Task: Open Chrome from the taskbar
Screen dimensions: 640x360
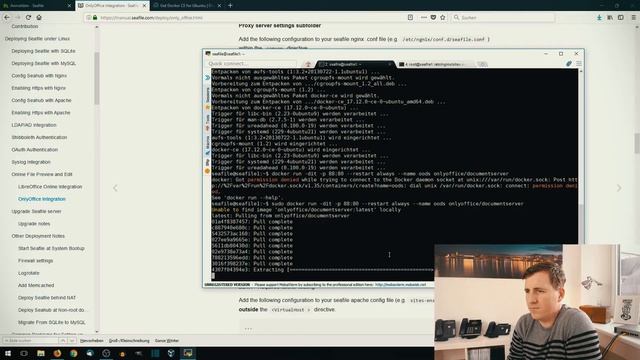Action: click(73, 353)
